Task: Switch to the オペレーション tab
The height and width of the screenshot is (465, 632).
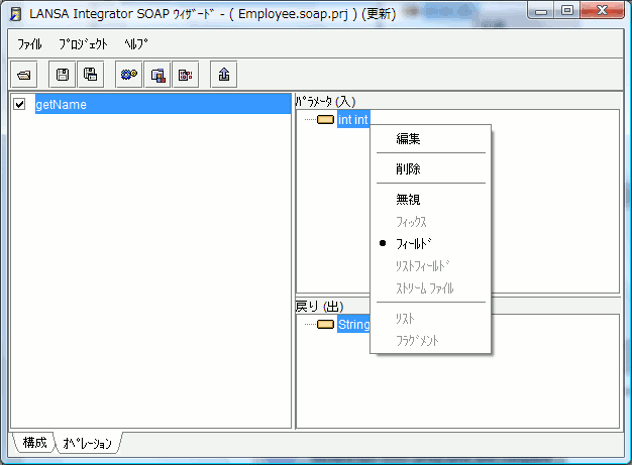Action: (x=87, y=443)
